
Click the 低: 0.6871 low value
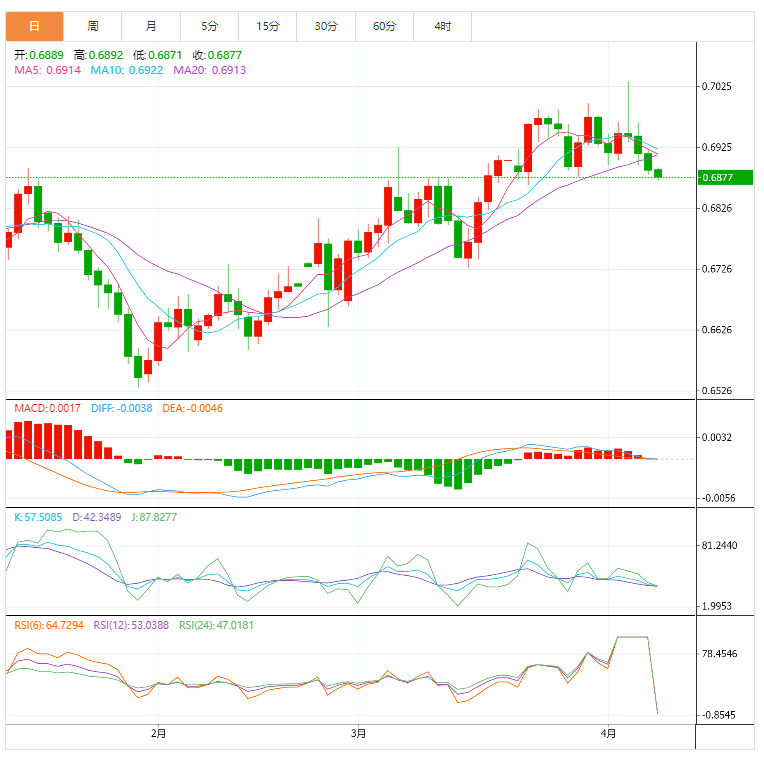pyautogui.click(x=158, y=55)
